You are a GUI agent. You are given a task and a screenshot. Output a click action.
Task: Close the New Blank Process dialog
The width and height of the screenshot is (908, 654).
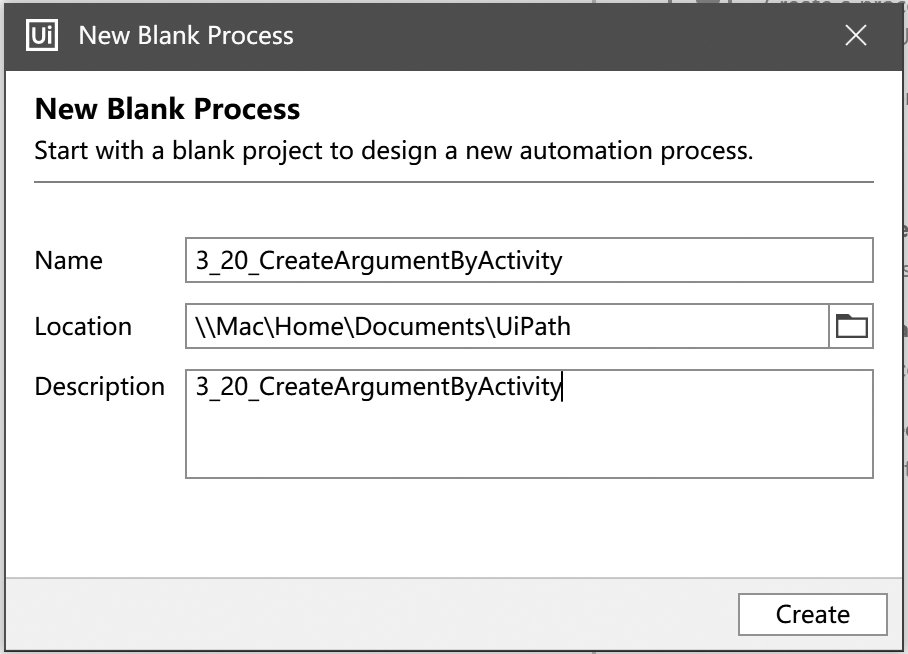[855, 36]
